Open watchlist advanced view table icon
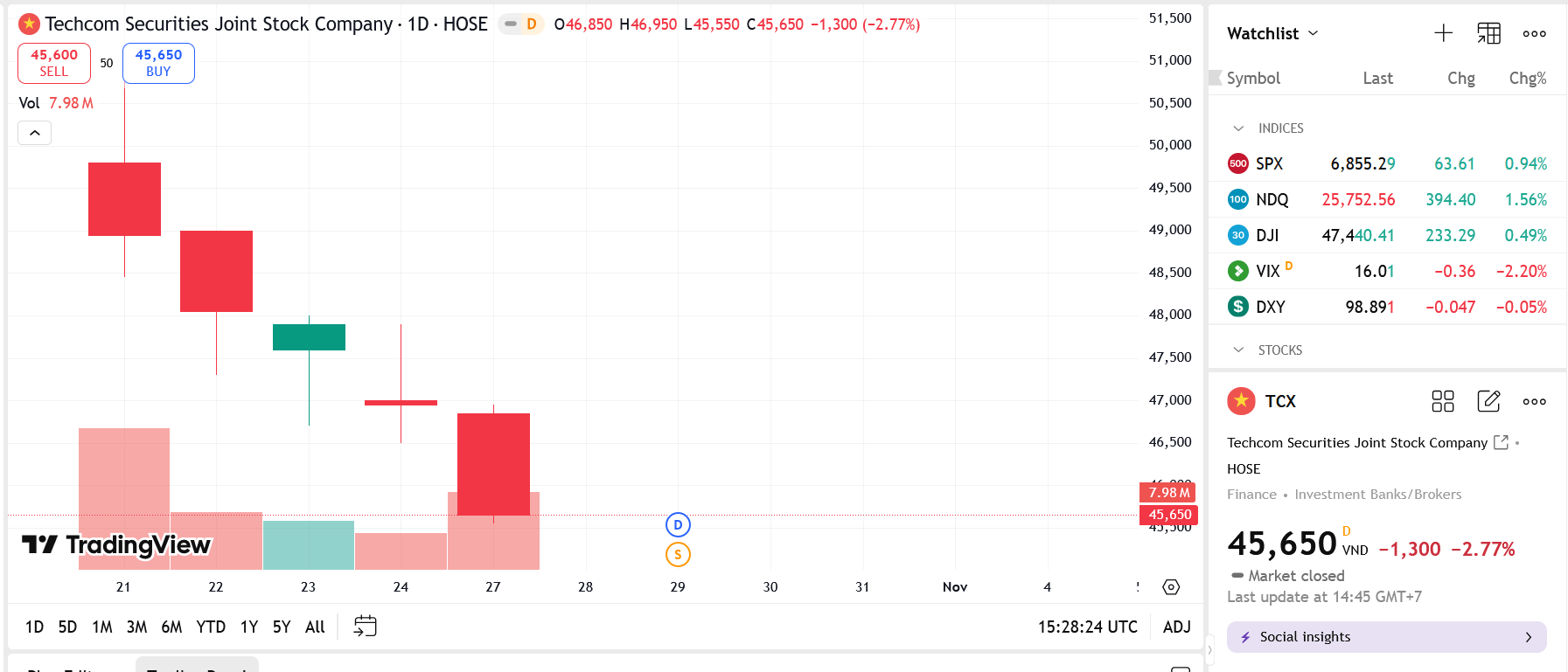Screen dimensions: 1568x672 1488,33
